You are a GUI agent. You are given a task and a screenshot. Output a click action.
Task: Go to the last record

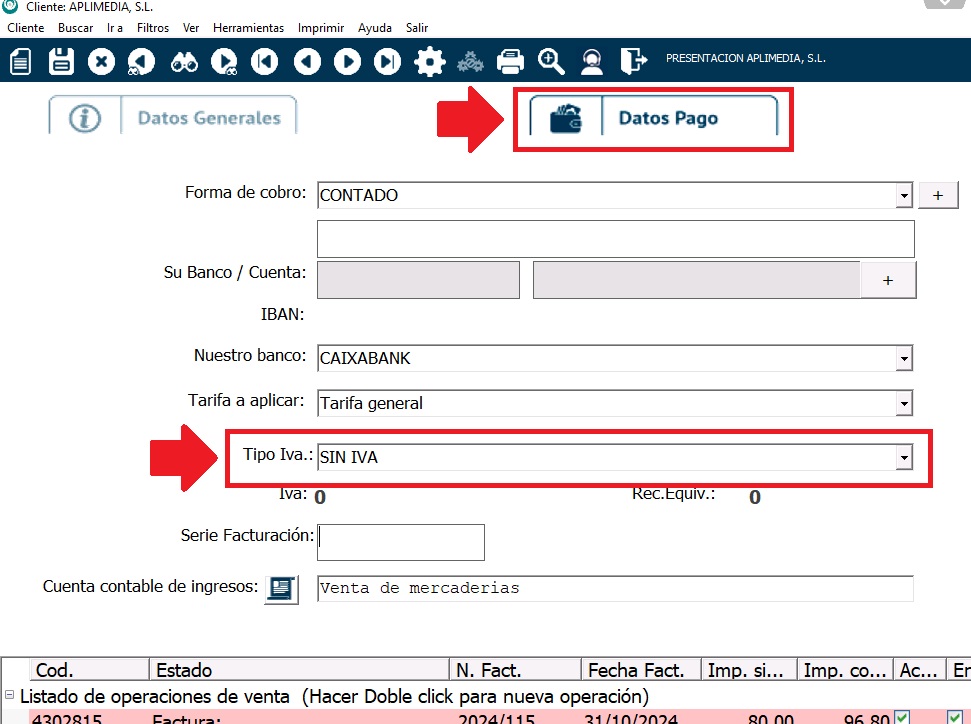click(387, 62)
